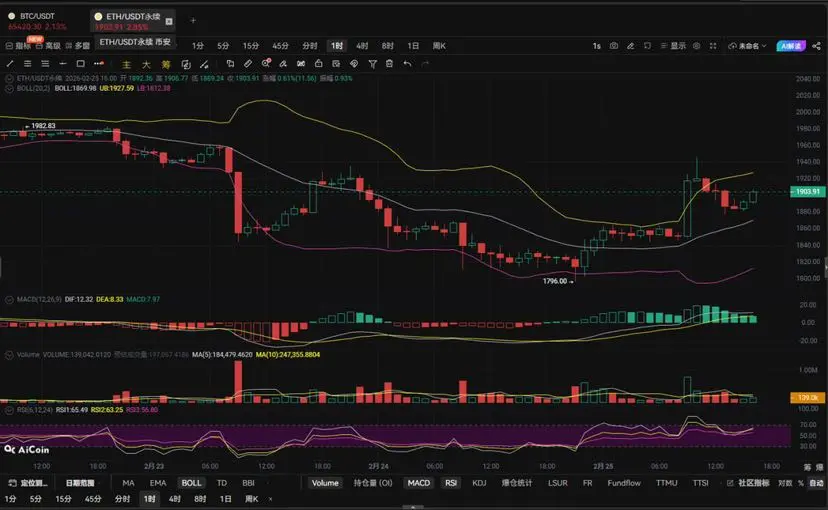The height and width of the screenshot is (510, 828).
Task: Toggle the BOLL main indicator off
Action: (191, 483)
